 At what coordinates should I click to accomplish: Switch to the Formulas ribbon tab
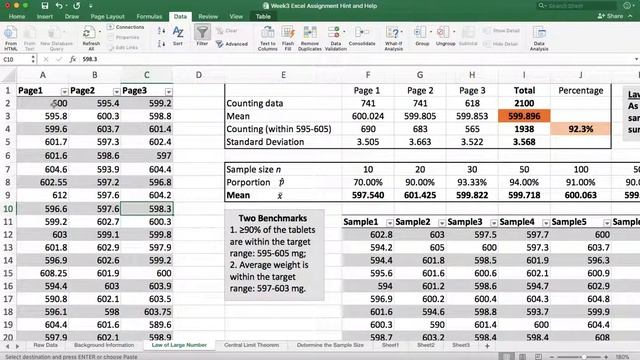point(149,17)
